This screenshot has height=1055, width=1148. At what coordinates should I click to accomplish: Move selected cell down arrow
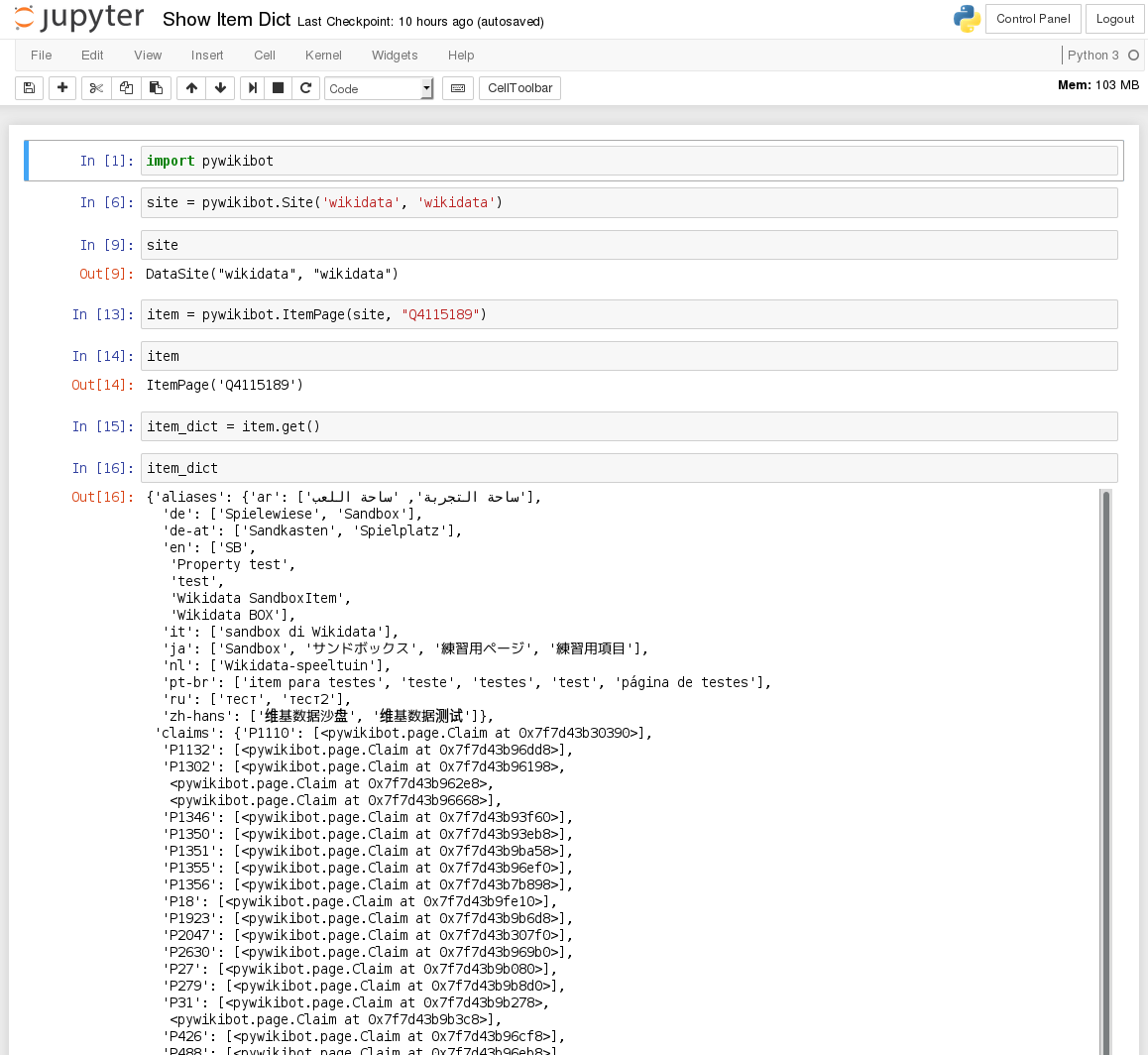click(220, 88)
